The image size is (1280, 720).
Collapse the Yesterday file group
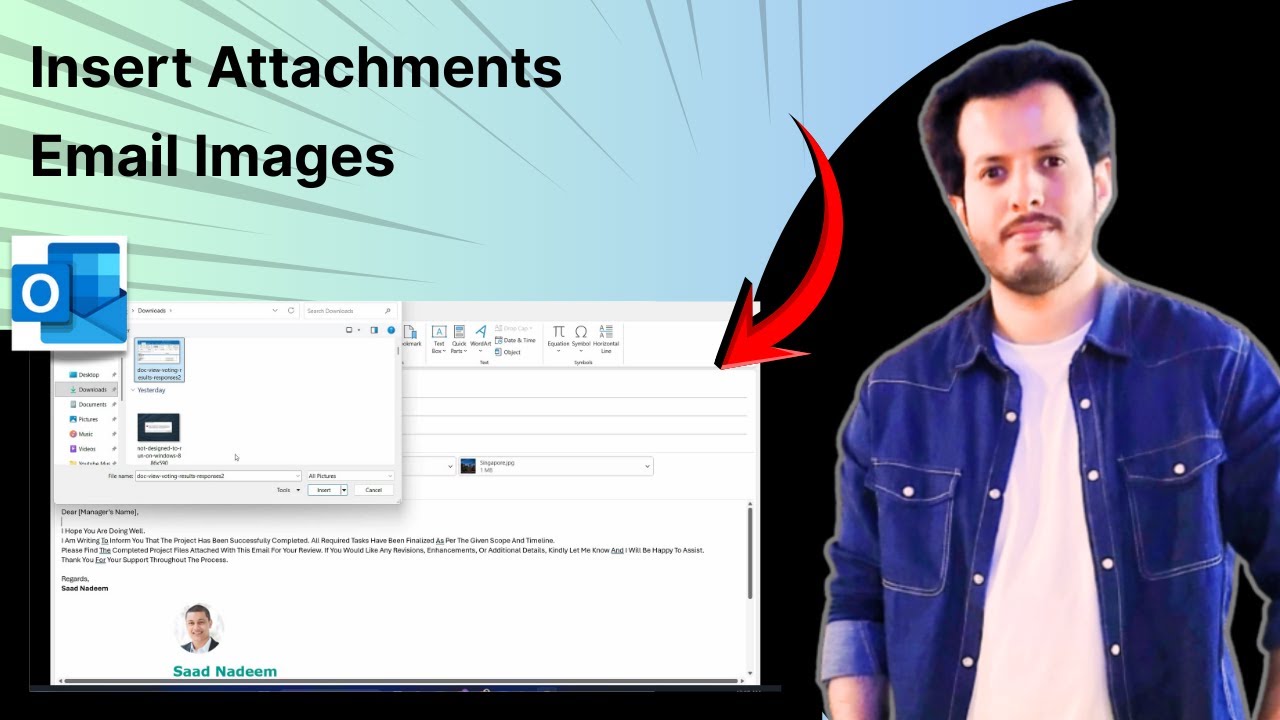click(133, 391)
